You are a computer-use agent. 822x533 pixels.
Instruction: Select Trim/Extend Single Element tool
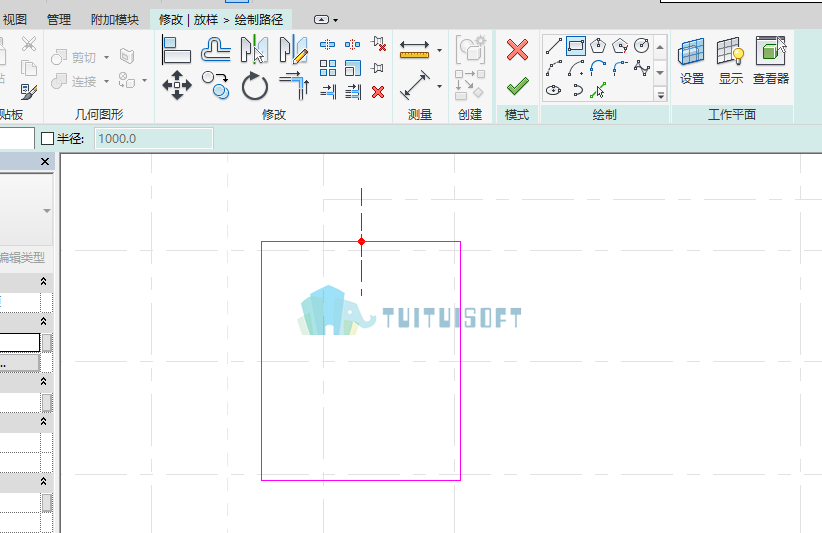click(328, 92)
